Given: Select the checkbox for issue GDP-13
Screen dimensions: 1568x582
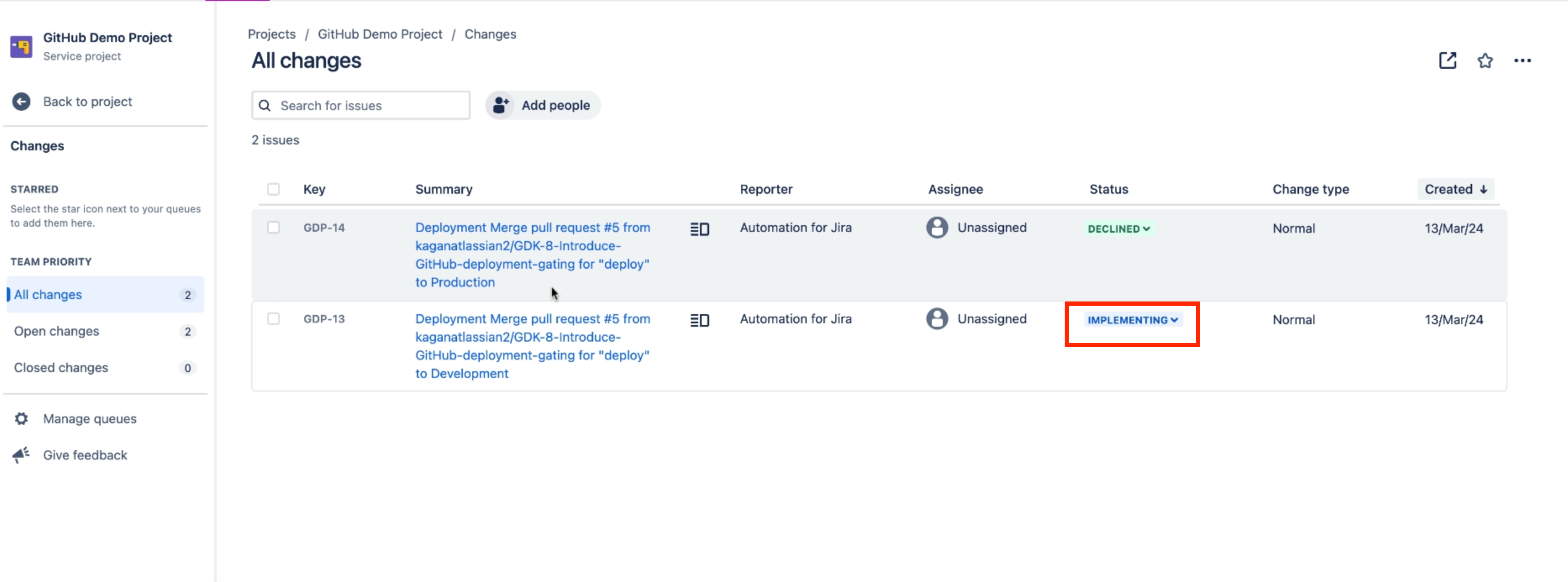Looking at the screenshot, I should click(273, 318).
